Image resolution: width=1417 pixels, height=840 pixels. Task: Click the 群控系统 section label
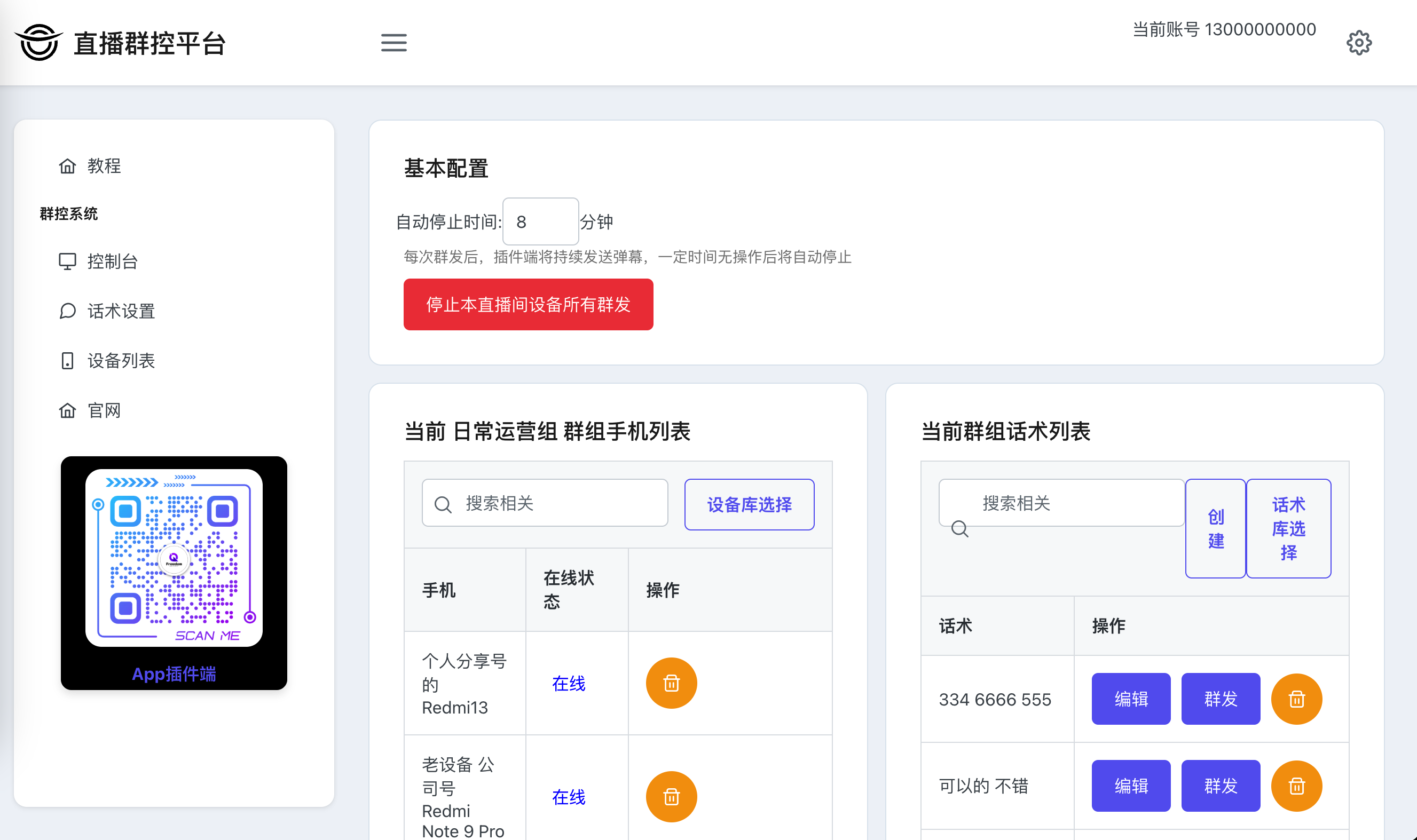[68, 213]
